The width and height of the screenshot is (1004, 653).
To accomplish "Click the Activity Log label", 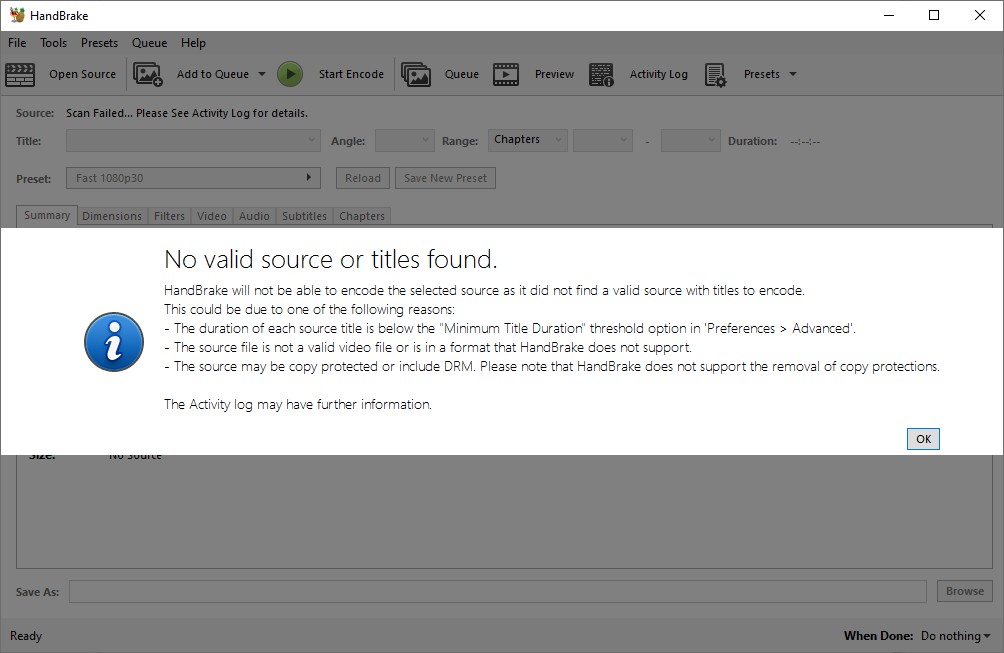I will tap(658, 74).
